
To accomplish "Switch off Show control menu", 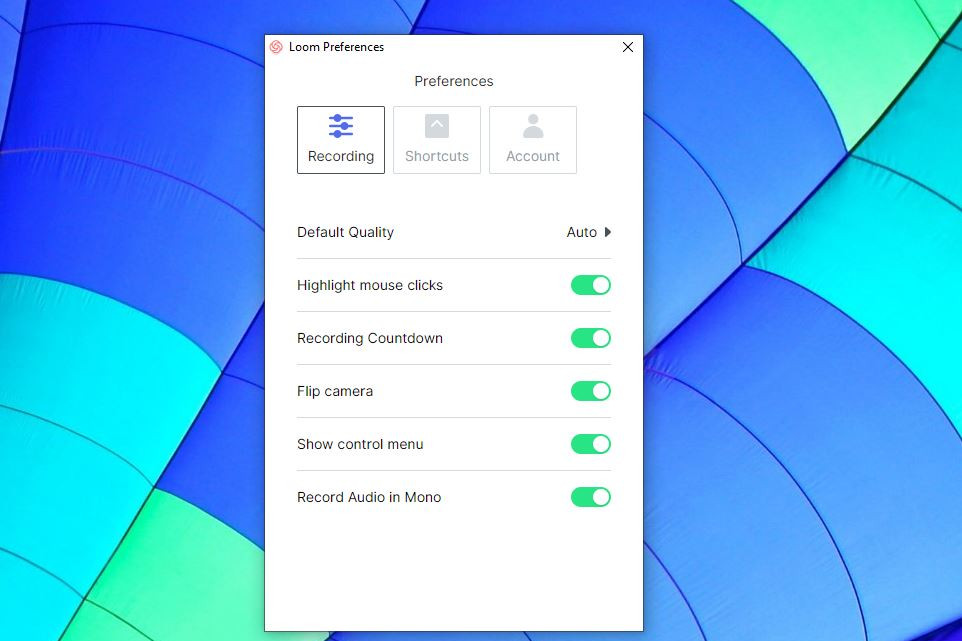I will [590, 444].
